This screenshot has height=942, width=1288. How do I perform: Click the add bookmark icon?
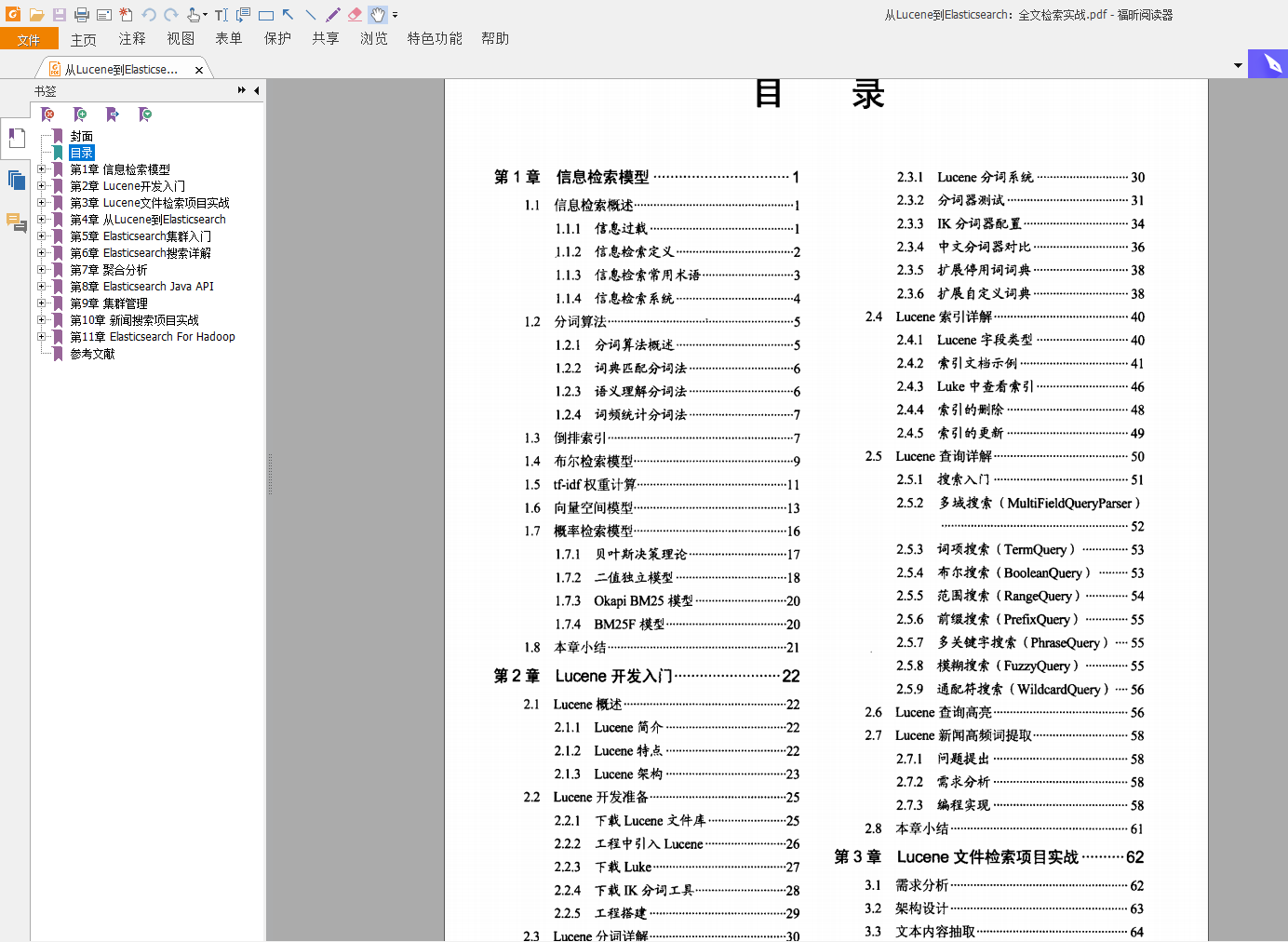point(81,114)
